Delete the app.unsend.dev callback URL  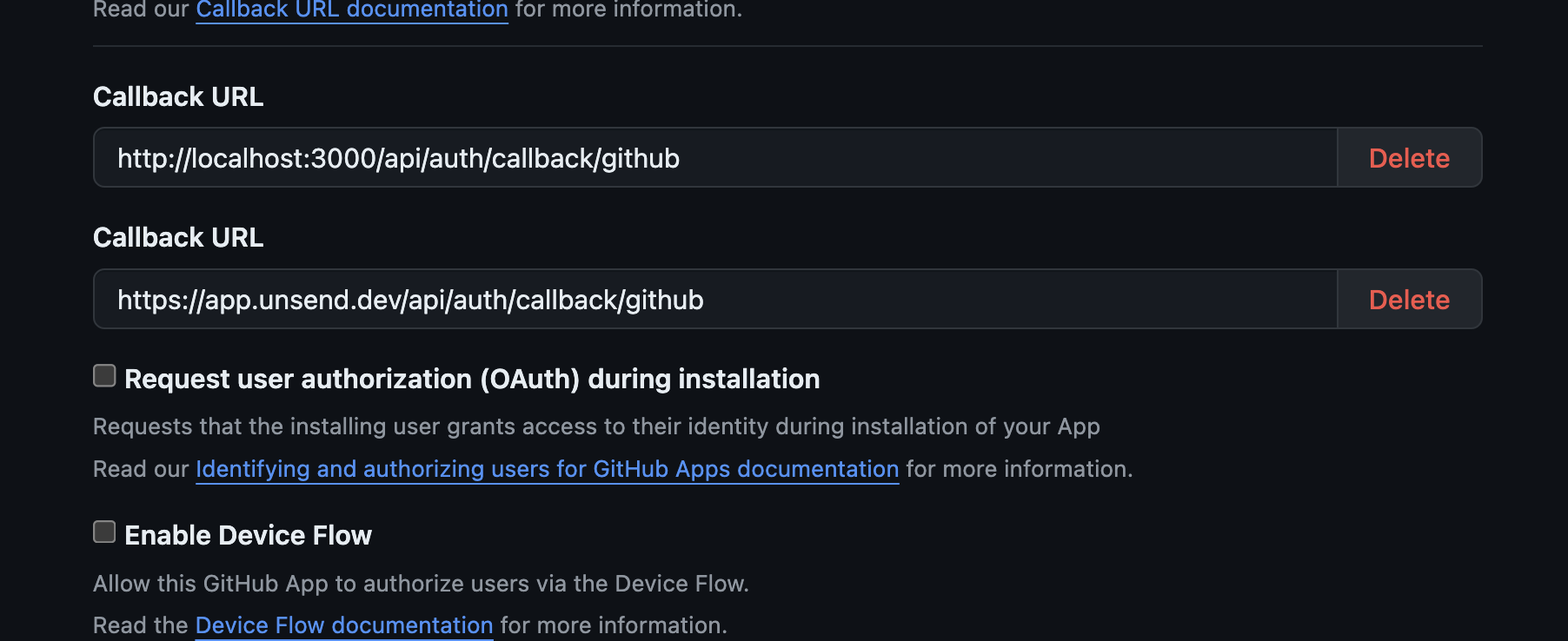[1408, 300]
